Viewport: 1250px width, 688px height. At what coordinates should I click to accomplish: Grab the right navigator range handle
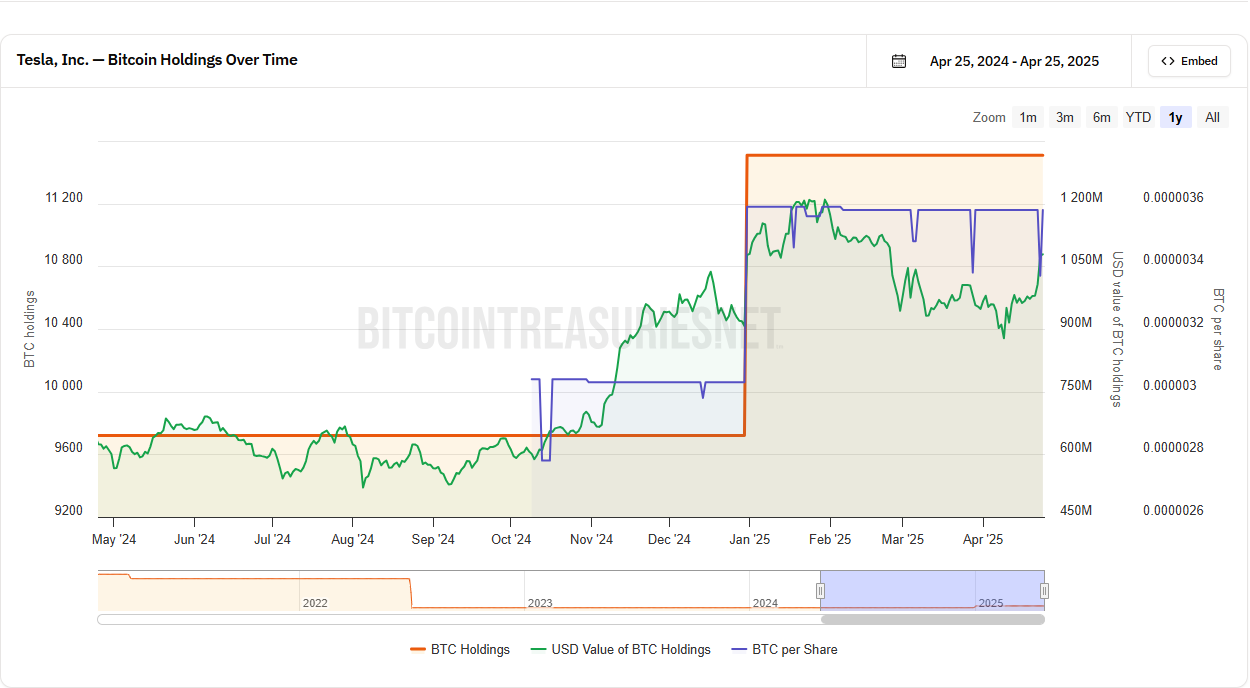click(1044, 591)
